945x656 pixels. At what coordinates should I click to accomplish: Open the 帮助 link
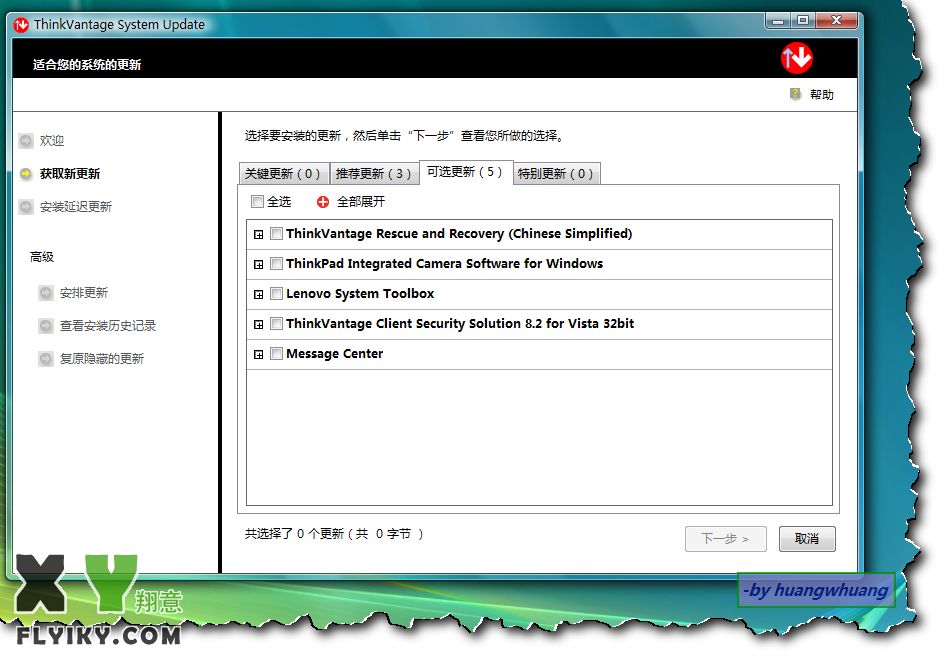click(x=822, y=95)
